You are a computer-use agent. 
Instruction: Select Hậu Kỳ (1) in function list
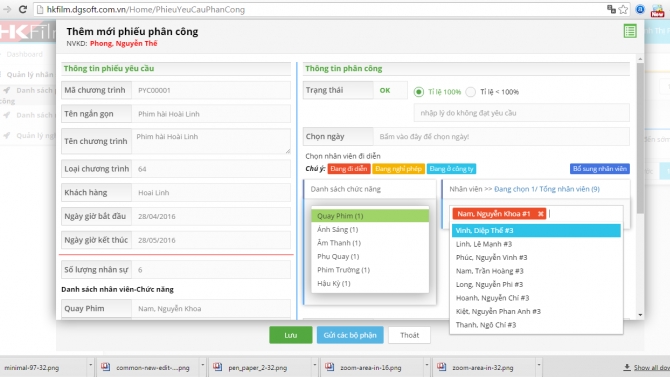[370, 283]
